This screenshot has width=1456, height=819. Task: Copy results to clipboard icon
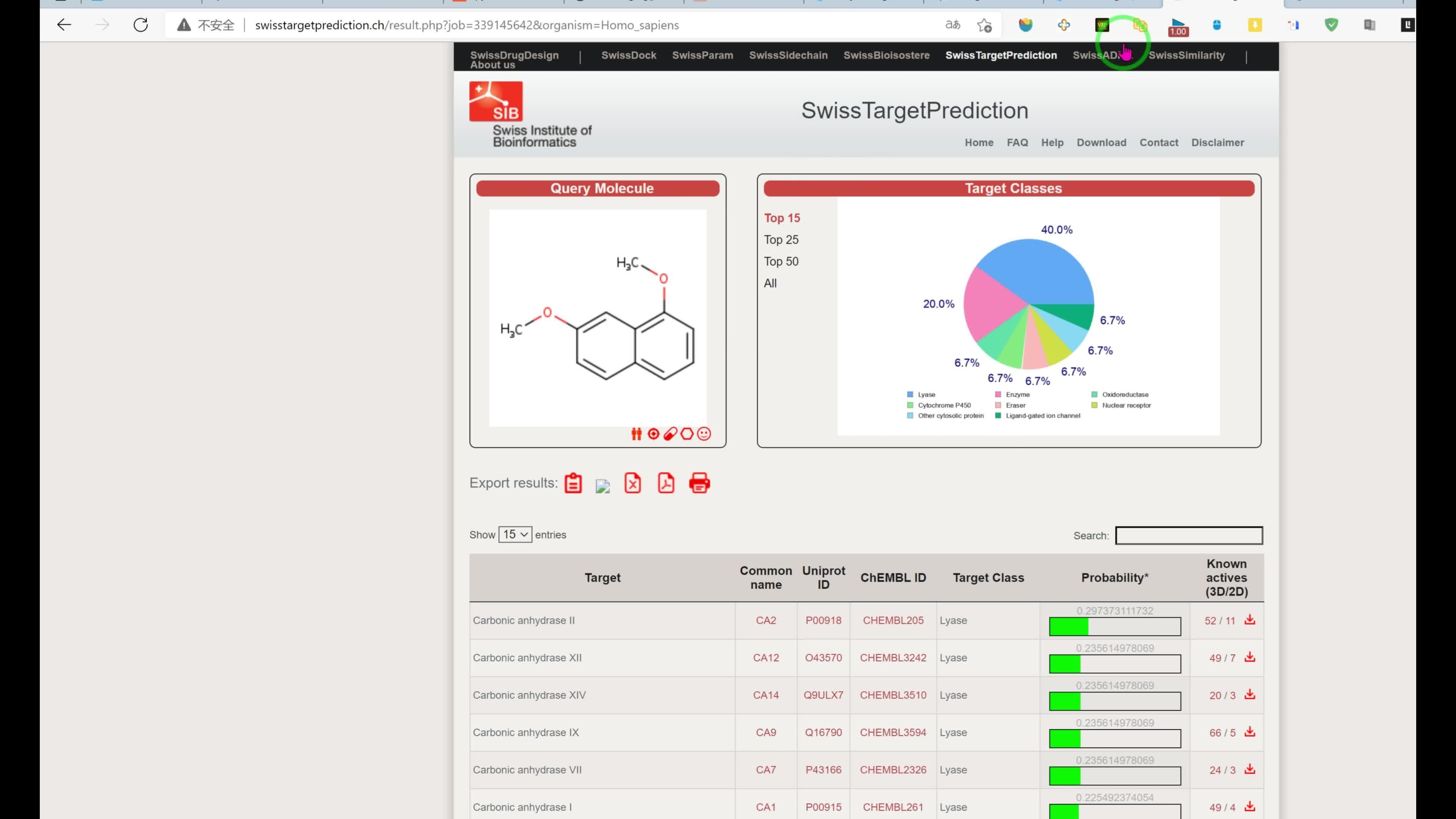click(x=573, y=483)
